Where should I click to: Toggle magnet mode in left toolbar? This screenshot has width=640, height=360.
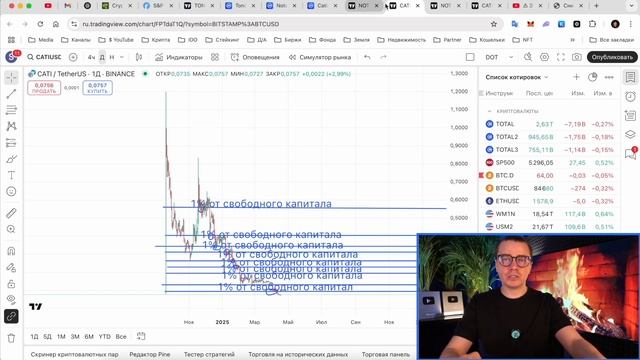pos(11,251)
